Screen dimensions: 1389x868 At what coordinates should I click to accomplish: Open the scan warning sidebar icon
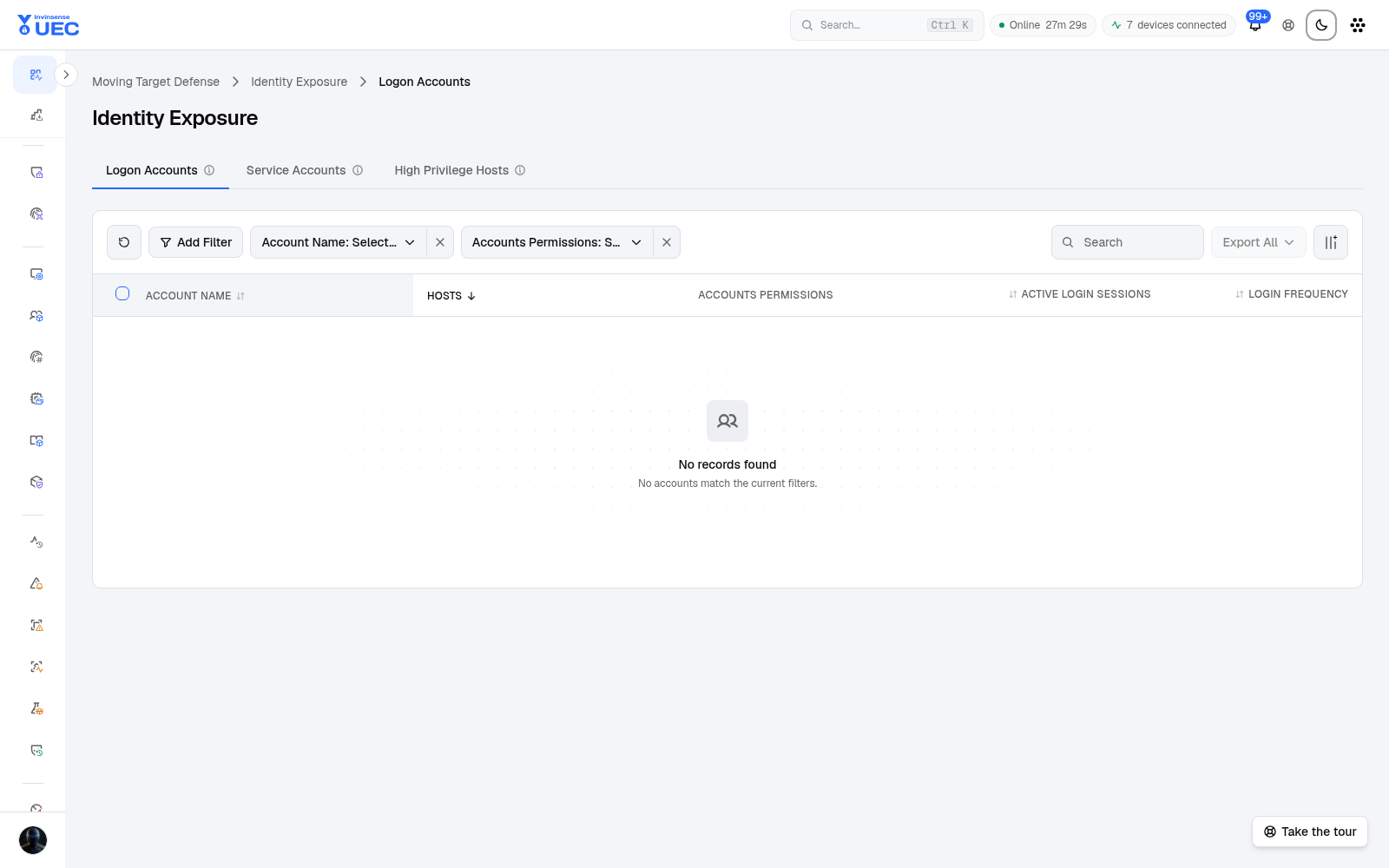click(36, 625)
